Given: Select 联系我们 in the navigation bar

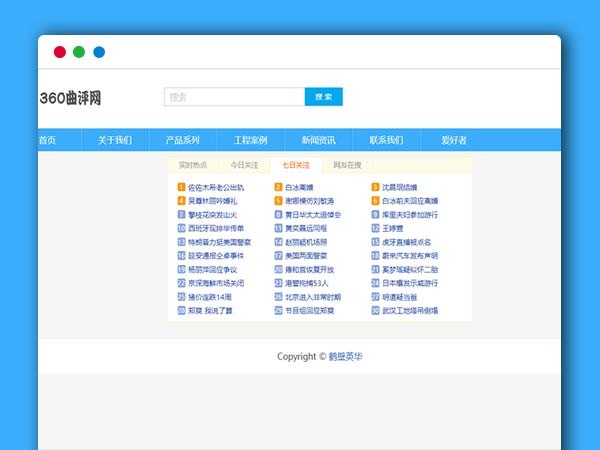Looking at the screenshot, I should (x=386, y=140).
